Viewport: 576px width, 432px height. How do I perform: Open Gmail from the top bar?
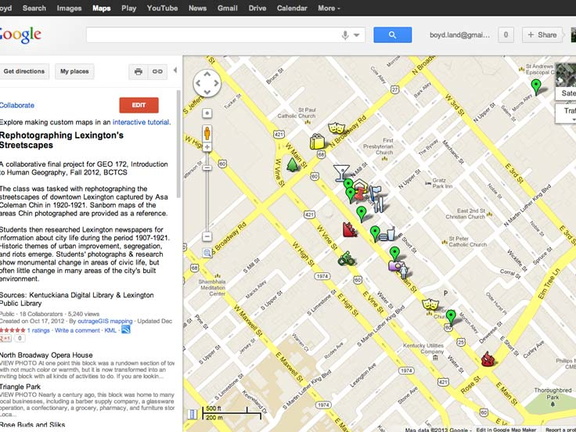pos(227,8)
